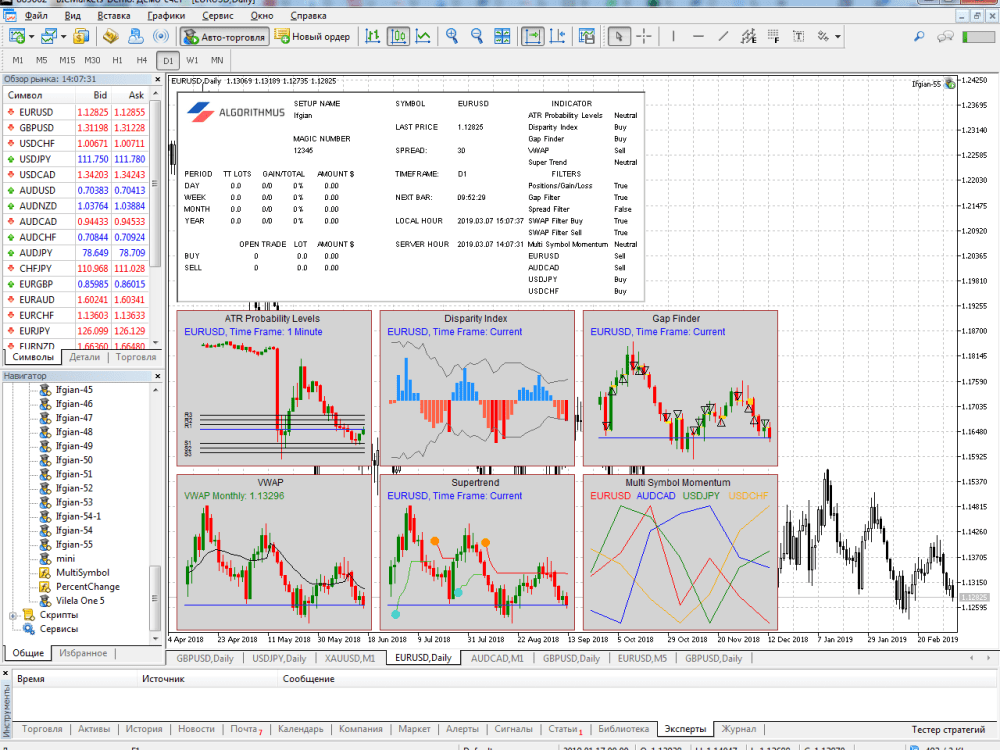Screen dimensions: 1000x750
Task: Switch timeframe to H4
Action: tap(142, 61)
